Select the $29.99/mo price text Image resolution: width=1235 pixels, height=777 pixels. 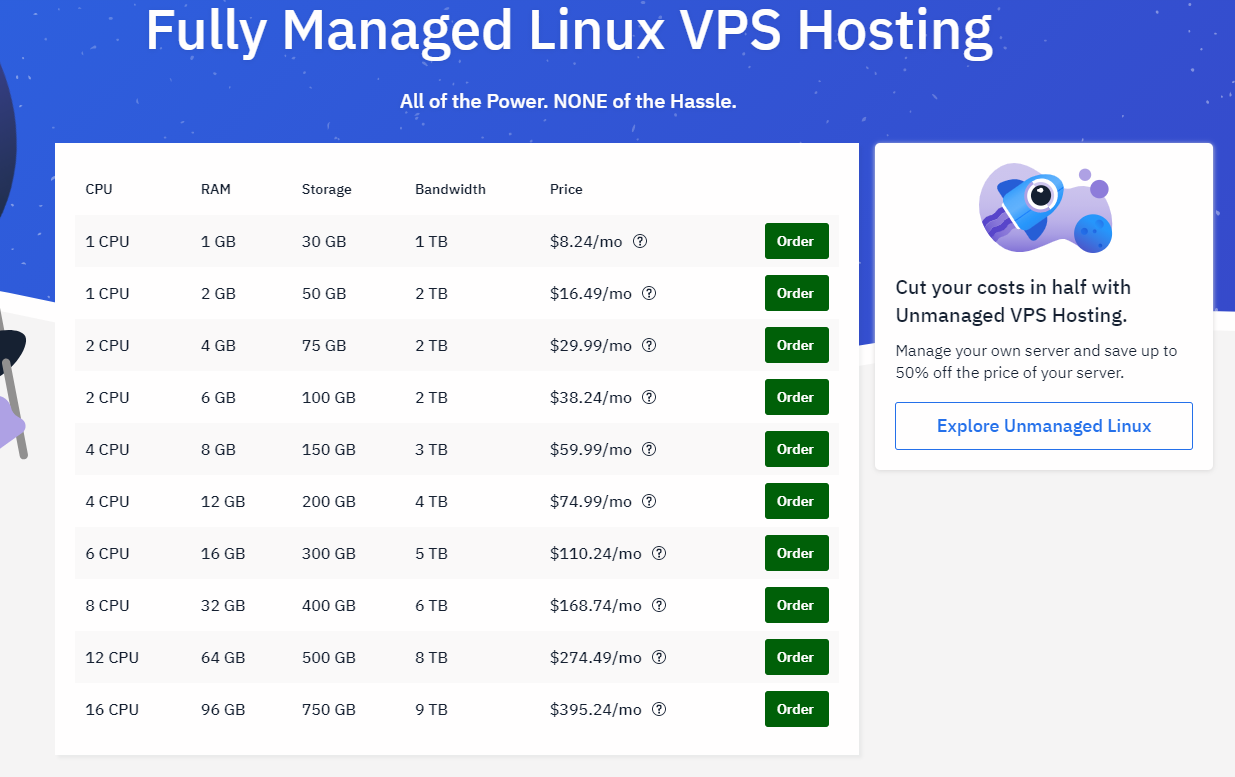(x=591, y=345)
